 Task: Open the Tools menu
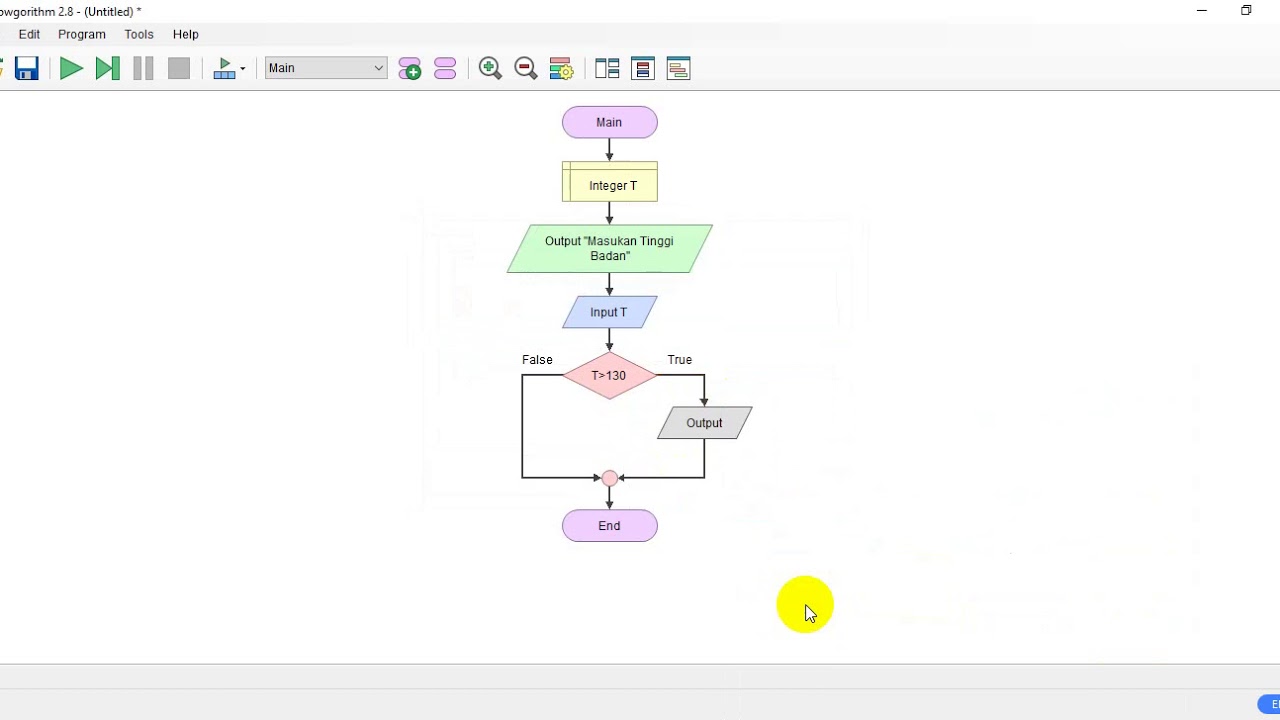coord(139,34)
